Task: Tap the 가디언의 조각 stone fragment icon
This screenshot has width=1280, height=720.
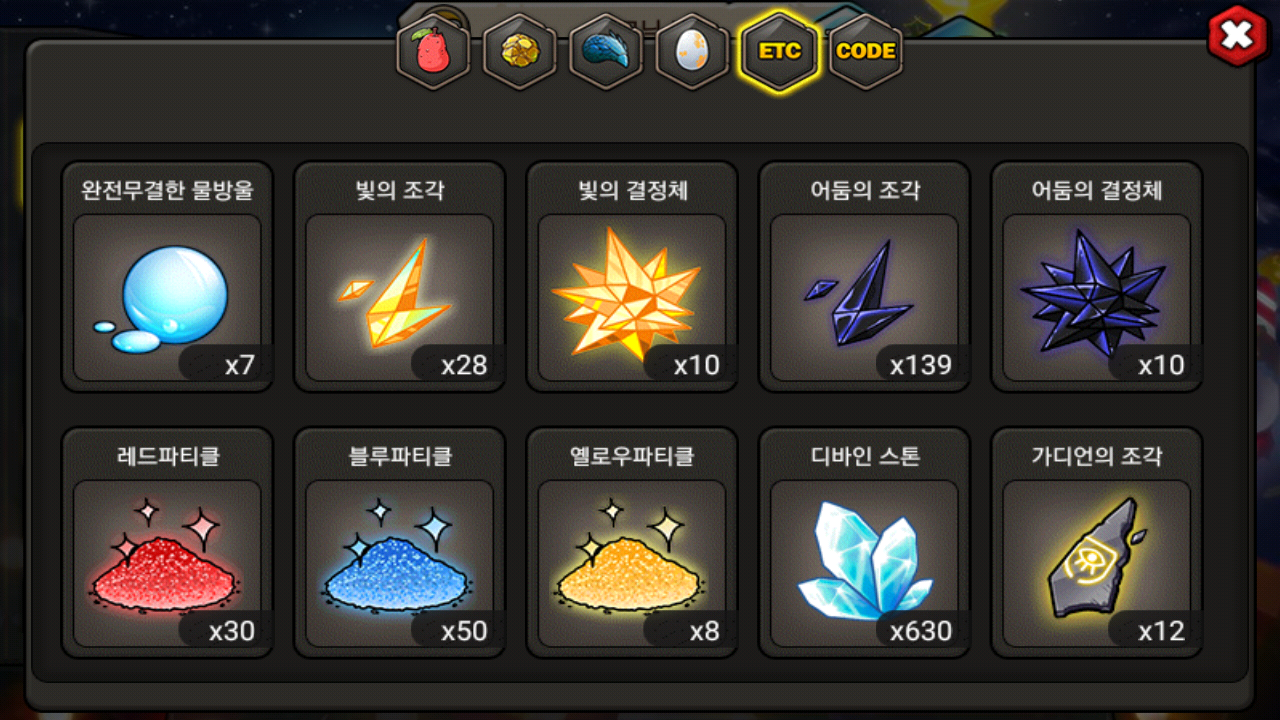Action: [x=1096, y=564]
